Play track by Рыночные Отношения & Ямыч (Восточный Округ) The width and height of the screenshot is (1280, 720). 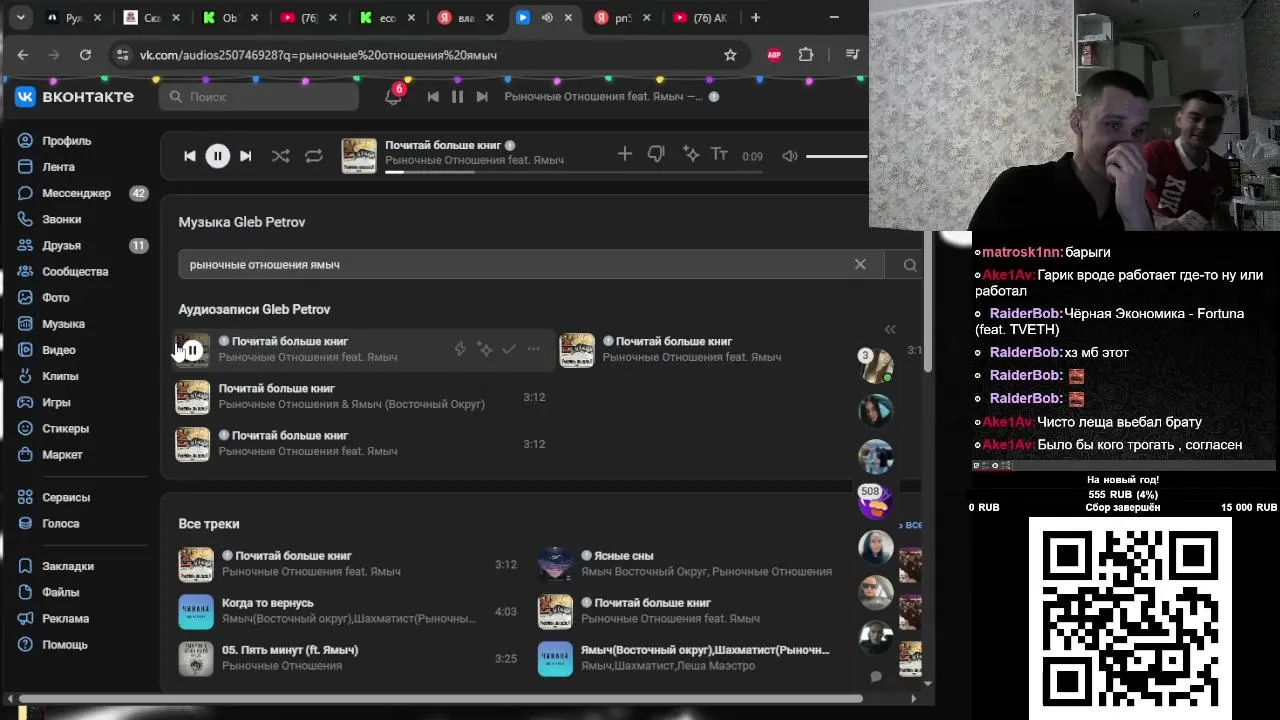point(193,397)
